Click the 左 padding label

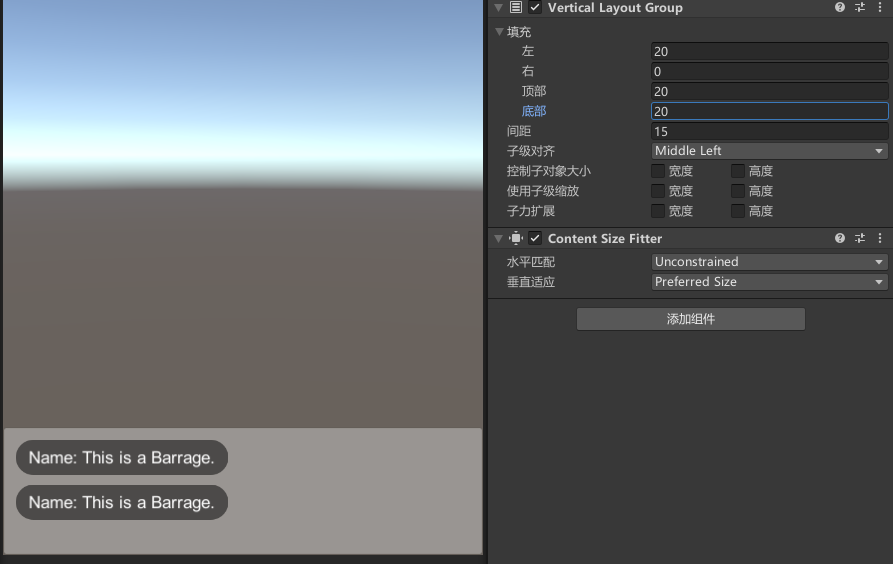528,51
